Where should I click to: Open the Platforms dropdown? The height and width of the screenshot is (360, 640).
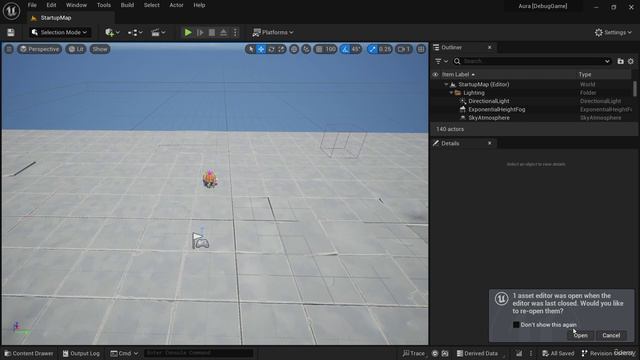273,32
